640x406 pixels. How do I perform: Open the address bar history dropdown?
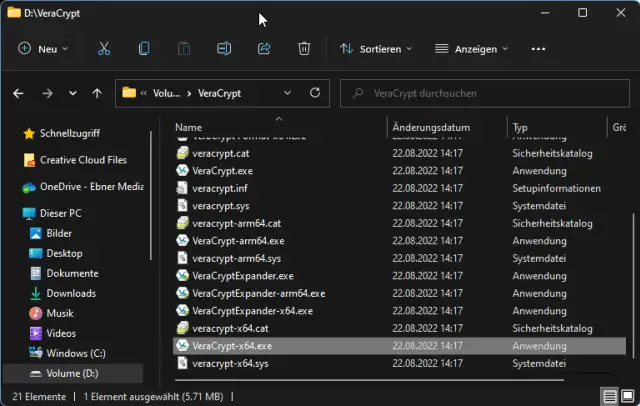coord(287,93)
